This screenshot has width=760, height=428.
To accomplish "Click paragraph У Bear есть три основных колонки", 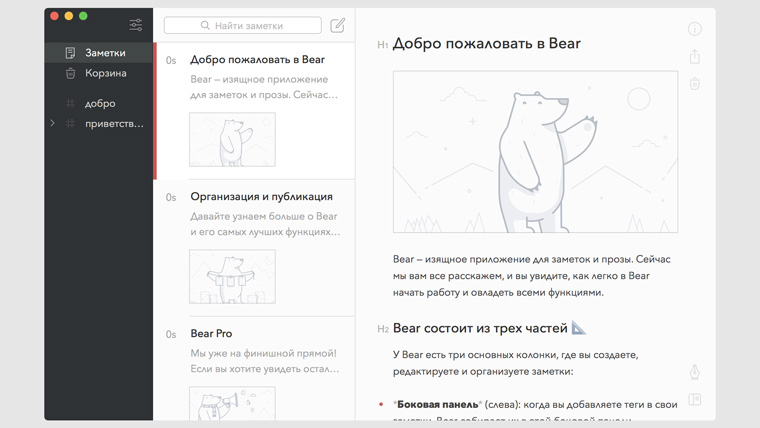I will [516, 363].
